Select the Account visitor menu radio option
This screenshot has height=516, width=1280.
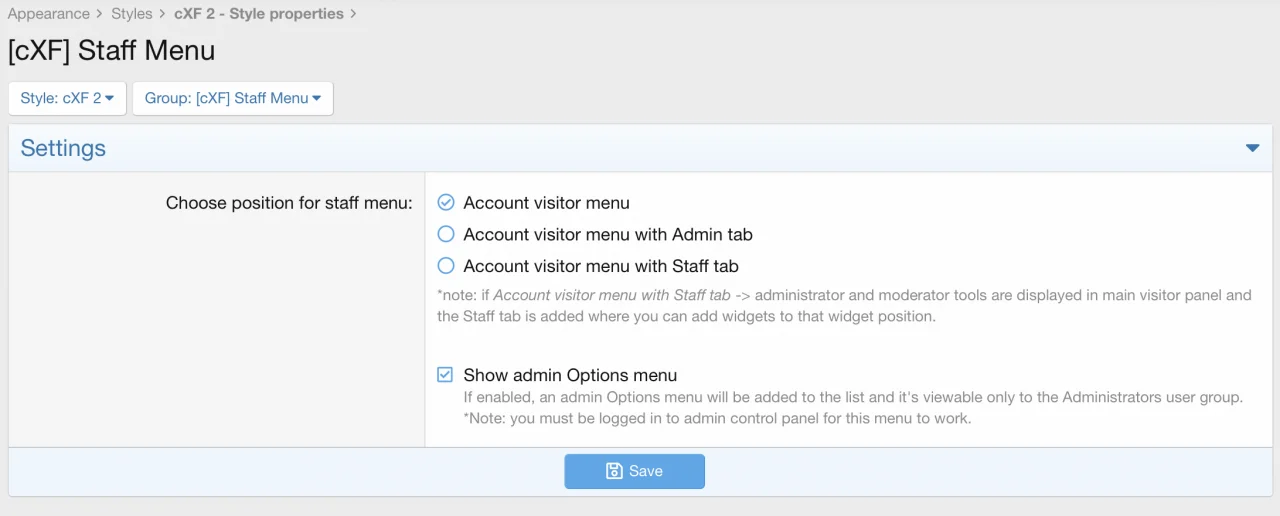pos(446,203)
